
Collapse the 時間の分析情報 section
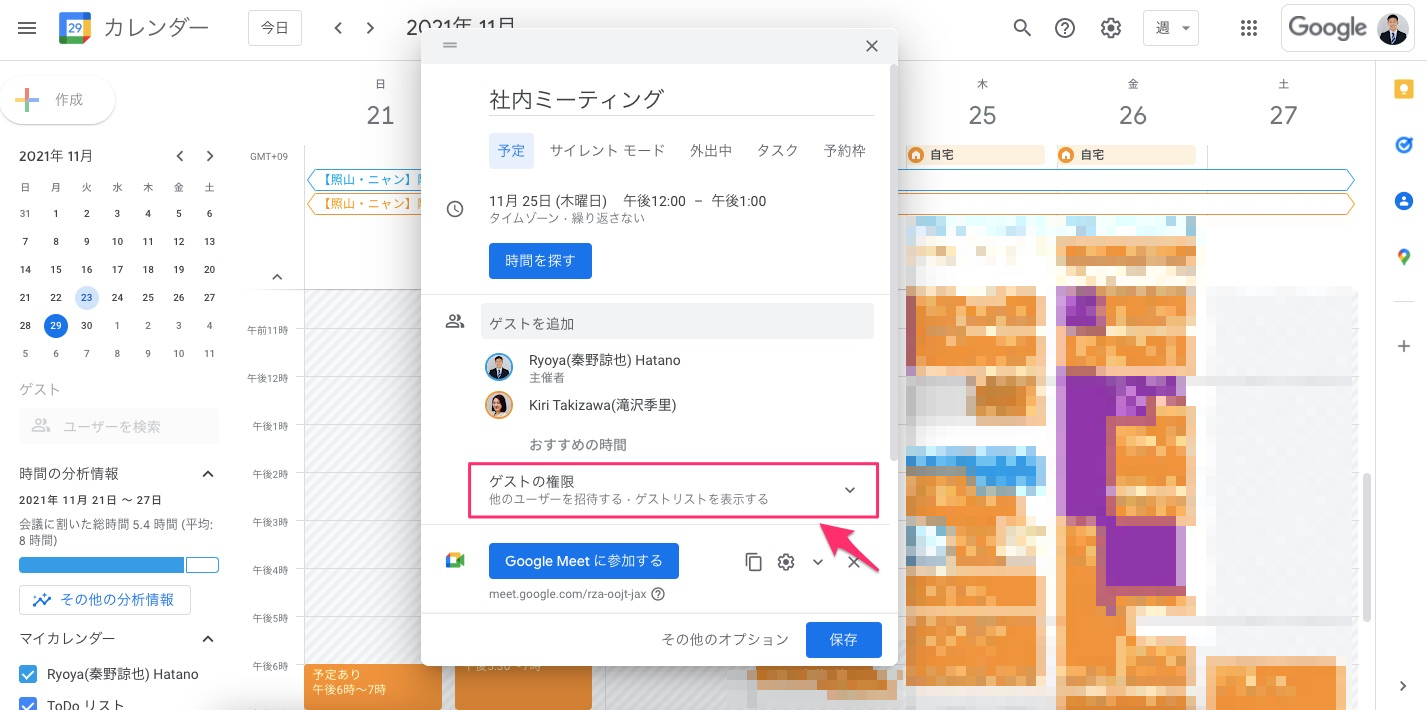(208, 474)
